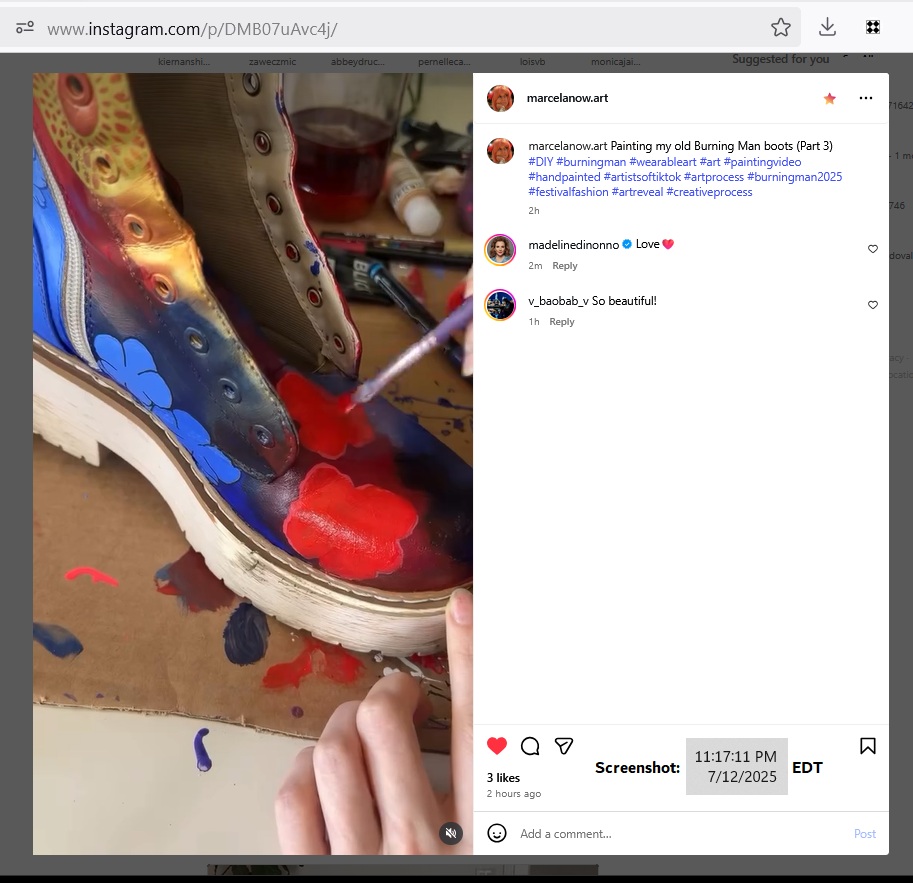The height and width of the screenshot is (883, 913).
Task: Unlike the post with red heart
Action: point(497,746)
